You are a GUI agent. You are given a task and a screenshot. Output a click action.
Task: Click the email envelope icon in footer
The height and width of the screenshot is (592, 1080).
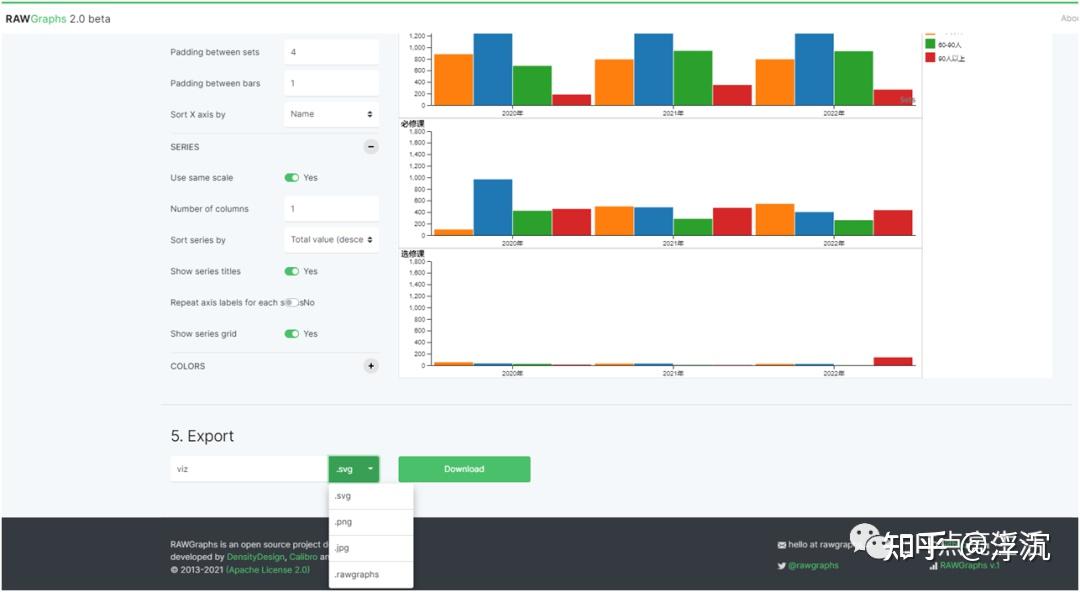(782, 545)
